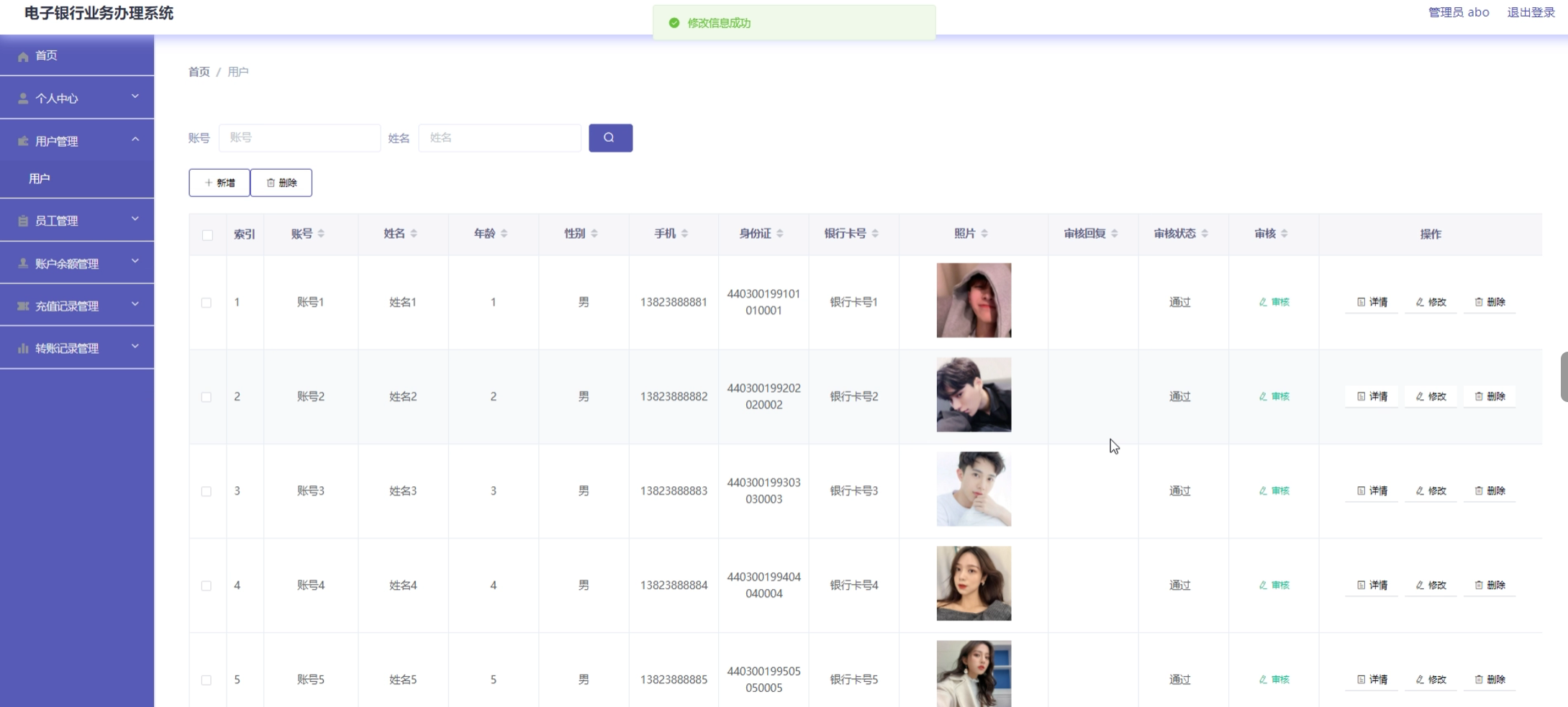This screenshot has width=1568, height=707.
Task: Collapse the 用户管理 menu chevron
Action: click(x=135, y=139)
